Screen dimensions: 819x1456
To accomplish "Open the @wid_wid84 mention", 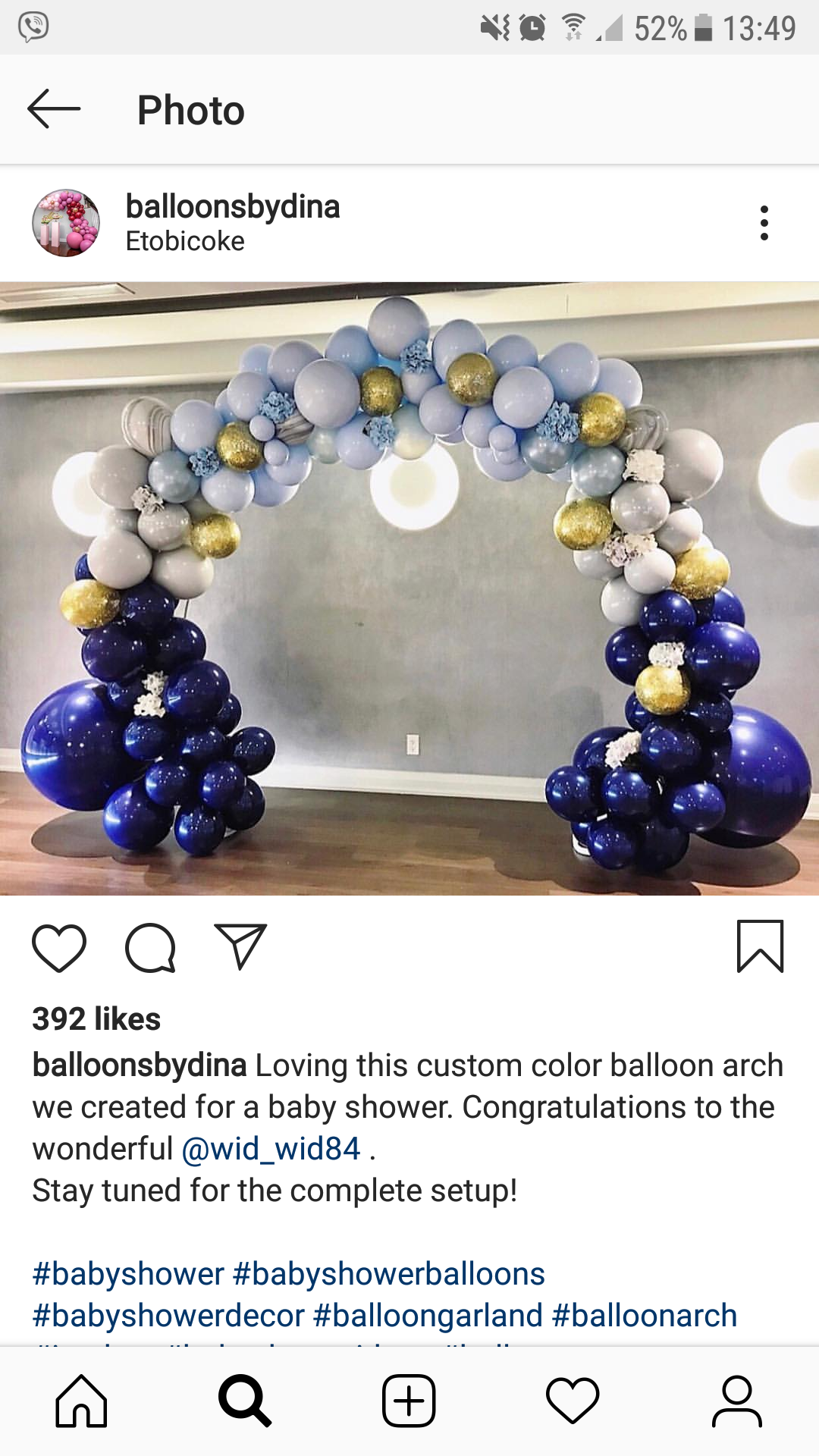I will 271,1149.
